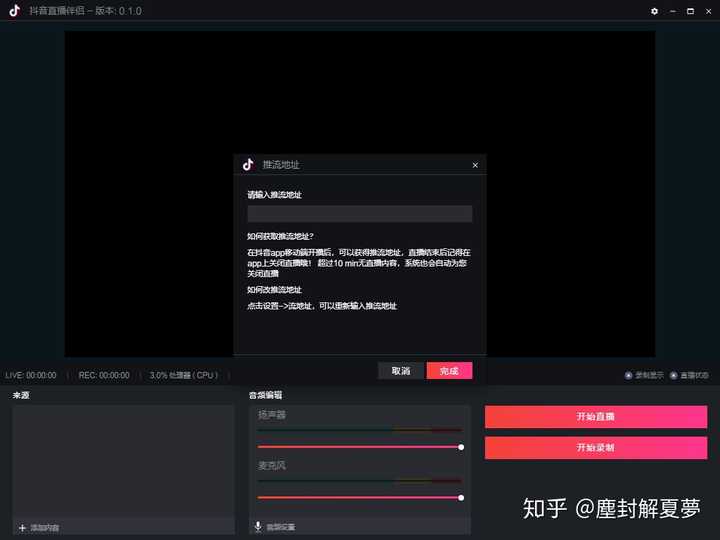The height and width of the screenshot is (540, 720).
Task: Click the 扬声器 speaker label
Action: [x=272, y=415]
